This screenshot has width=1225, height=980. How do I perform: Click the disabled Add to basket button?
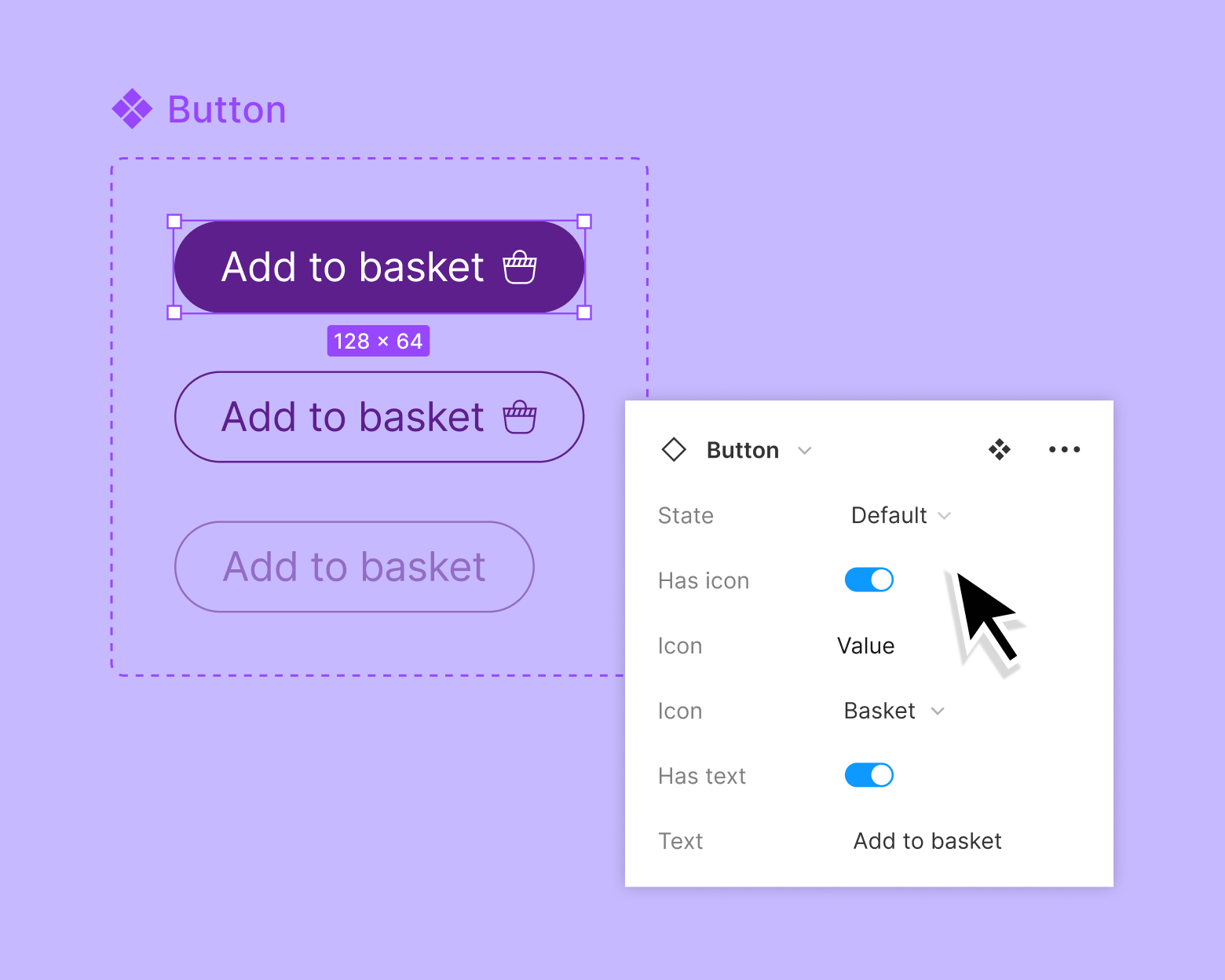pos(353,567)
